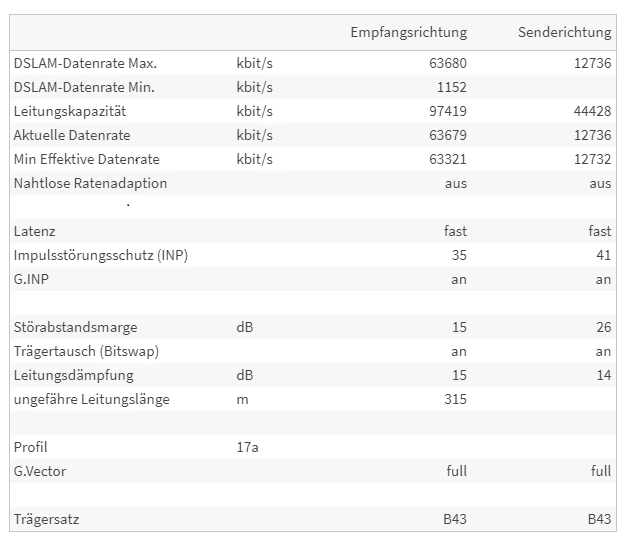The image size is (629, 543).
Task: Click the Impulsstörungsschutz (INP) label
Action: tap(101, 255)
